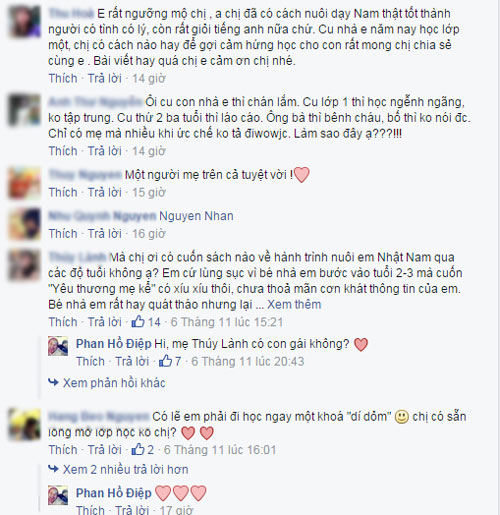Click the reply arrow icon beside Xem 2 nhiều trả lời hơn
The height and width of the screenshot is (515, 500).
pyautogui.click(x=53, y=469)
